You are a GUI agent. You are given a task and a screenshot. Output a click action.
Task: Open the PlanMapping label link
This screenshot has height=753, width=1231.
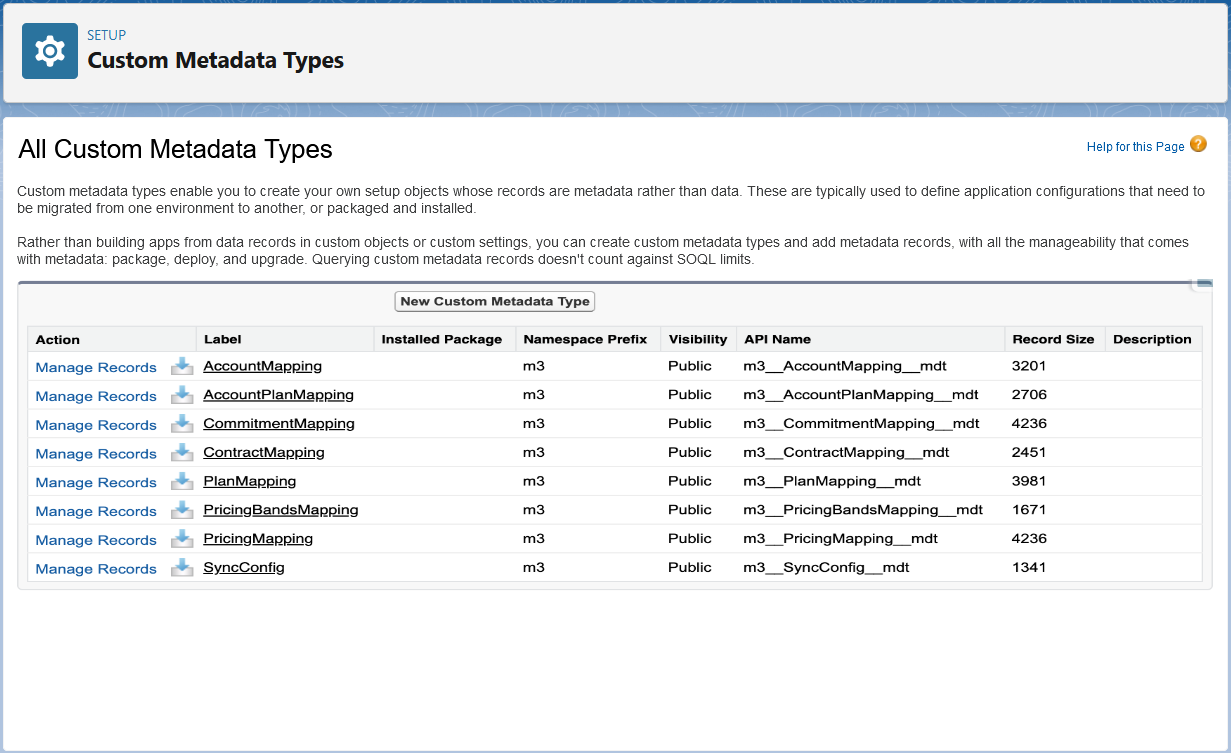pos(250,481)
